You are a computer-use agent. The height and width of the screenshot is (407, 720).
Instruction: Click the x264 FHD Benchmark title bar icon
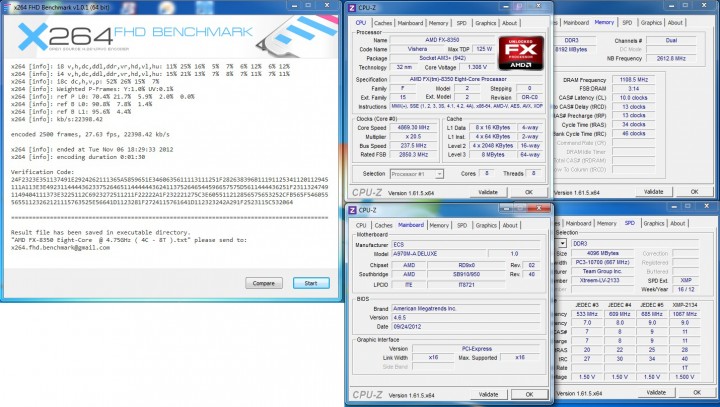coord(6,6)
